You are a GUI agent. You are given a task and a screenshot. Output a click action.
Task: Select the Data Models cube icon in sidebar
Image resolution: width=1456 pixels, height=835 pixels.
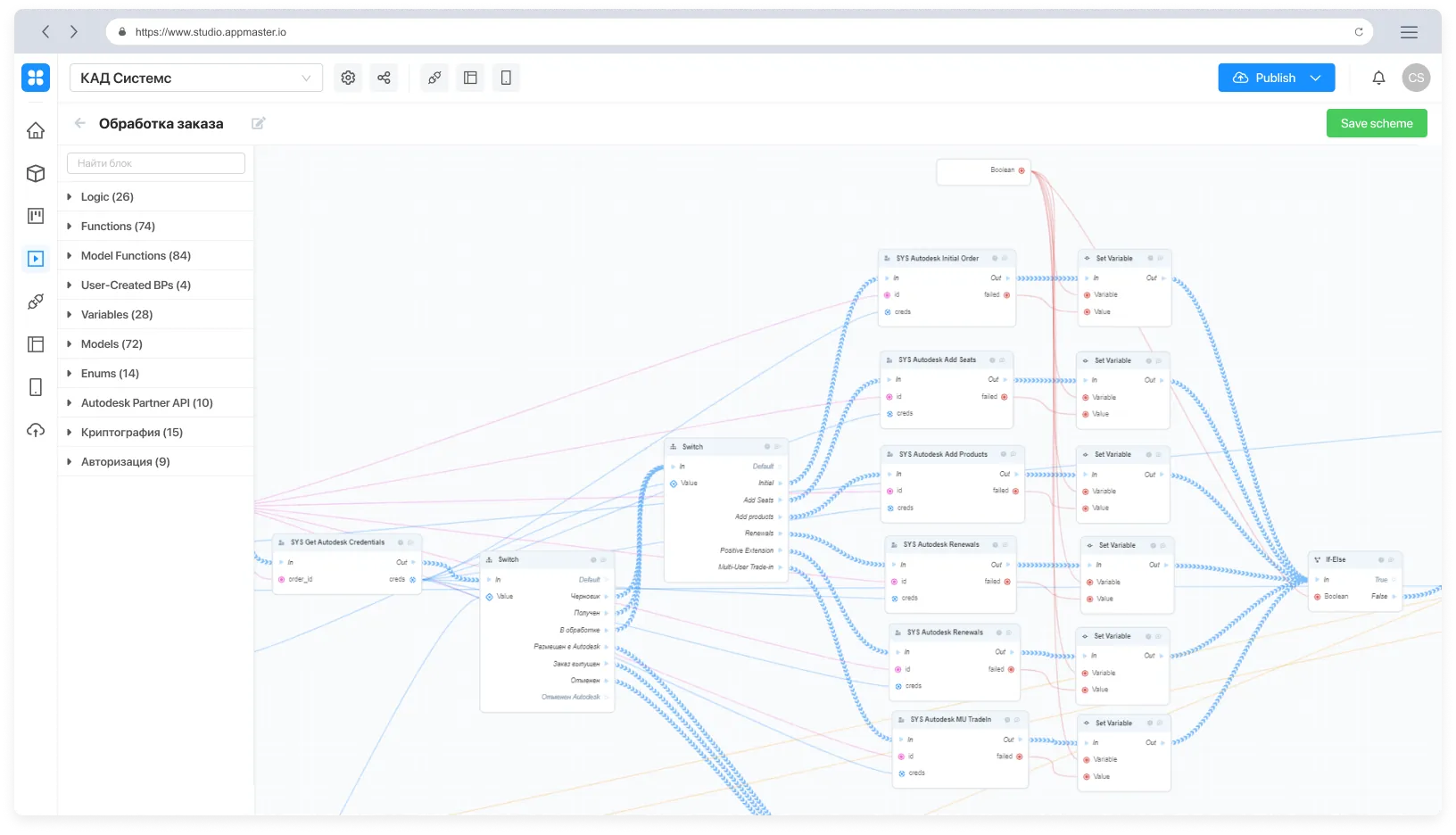[36, 173]
